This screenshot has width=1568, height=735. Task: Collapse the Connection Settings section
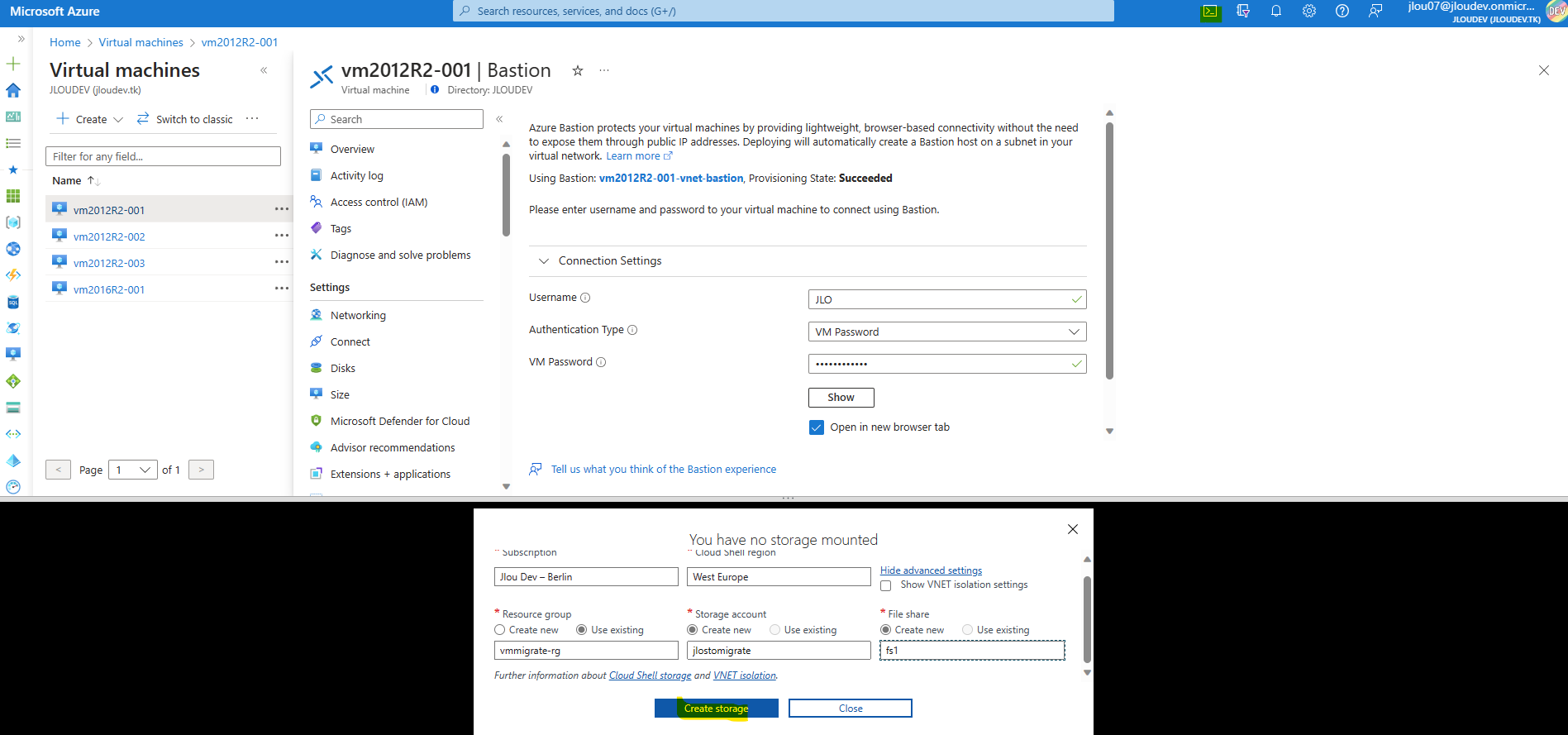pos(544,261)
